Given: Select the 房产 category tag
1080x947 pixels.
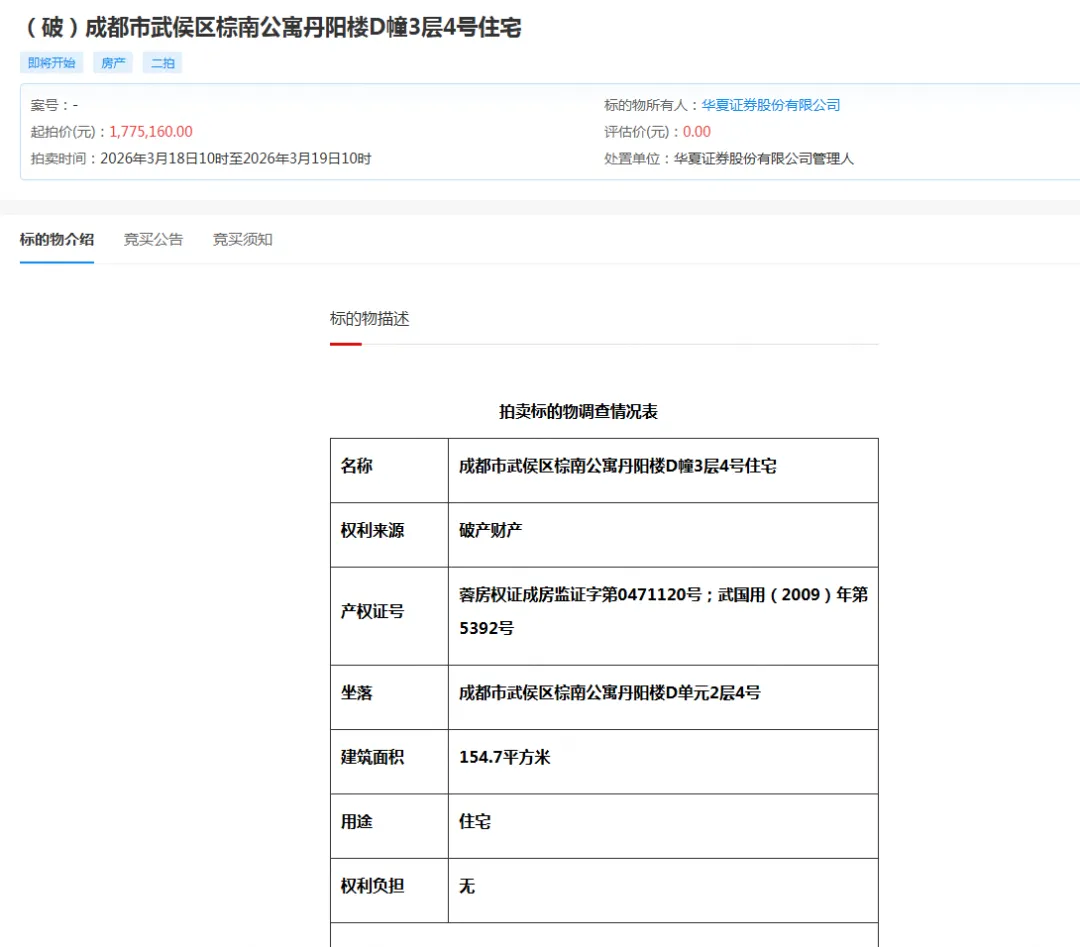Looking at the screenshot, I should [112, 62].
